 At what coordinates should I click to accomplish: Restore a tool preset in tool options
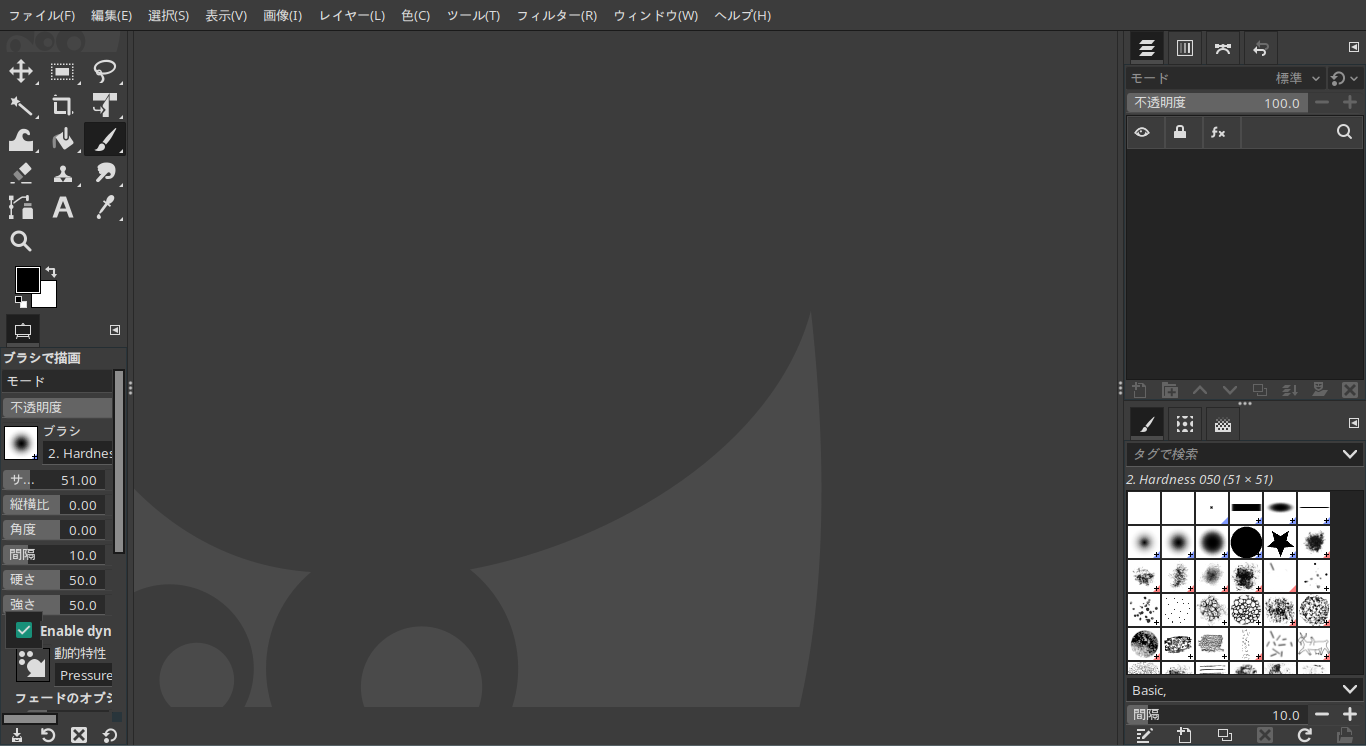tap(48, 736)
